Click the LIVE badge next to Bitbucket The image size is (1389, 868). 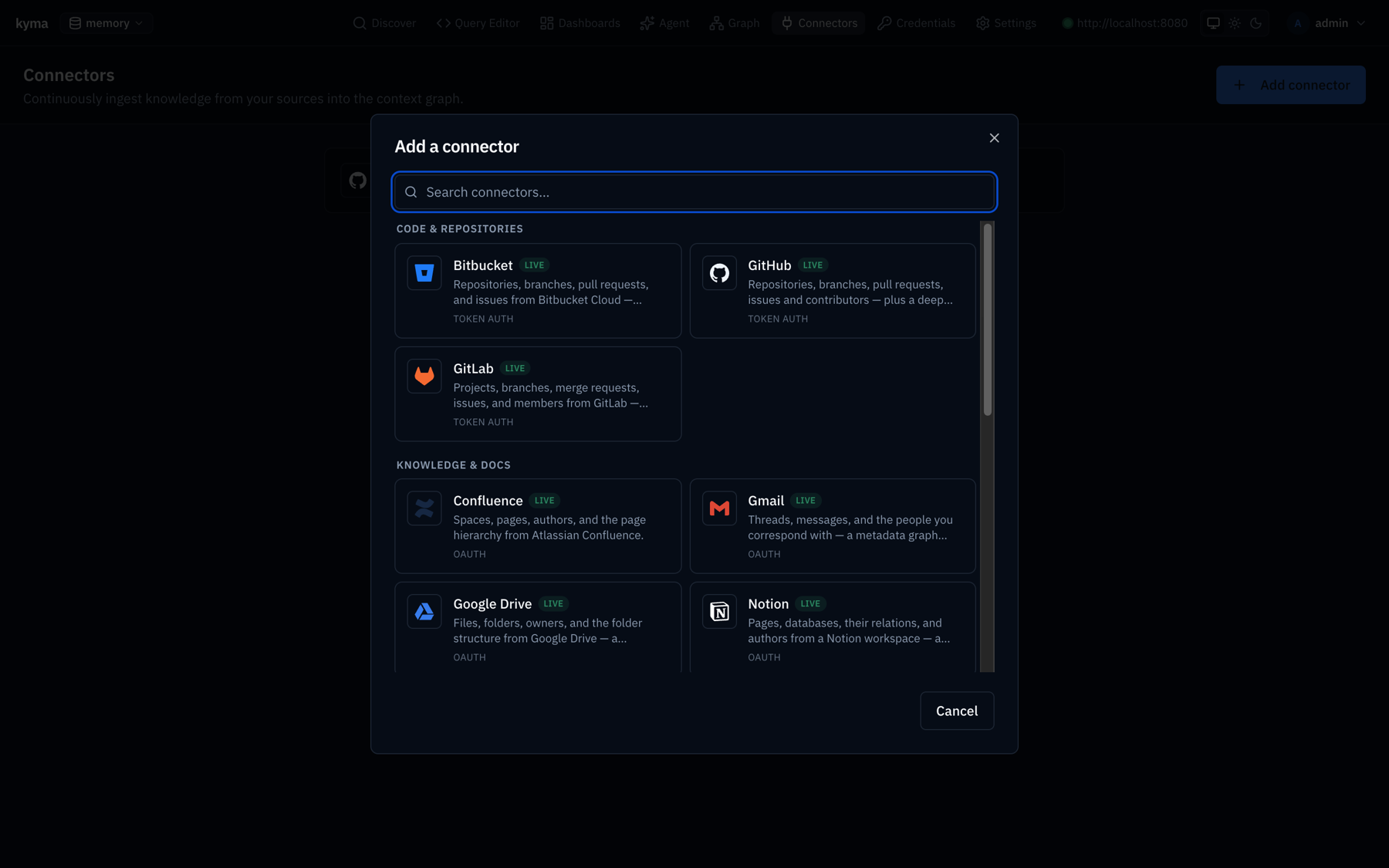click(534, 265)
